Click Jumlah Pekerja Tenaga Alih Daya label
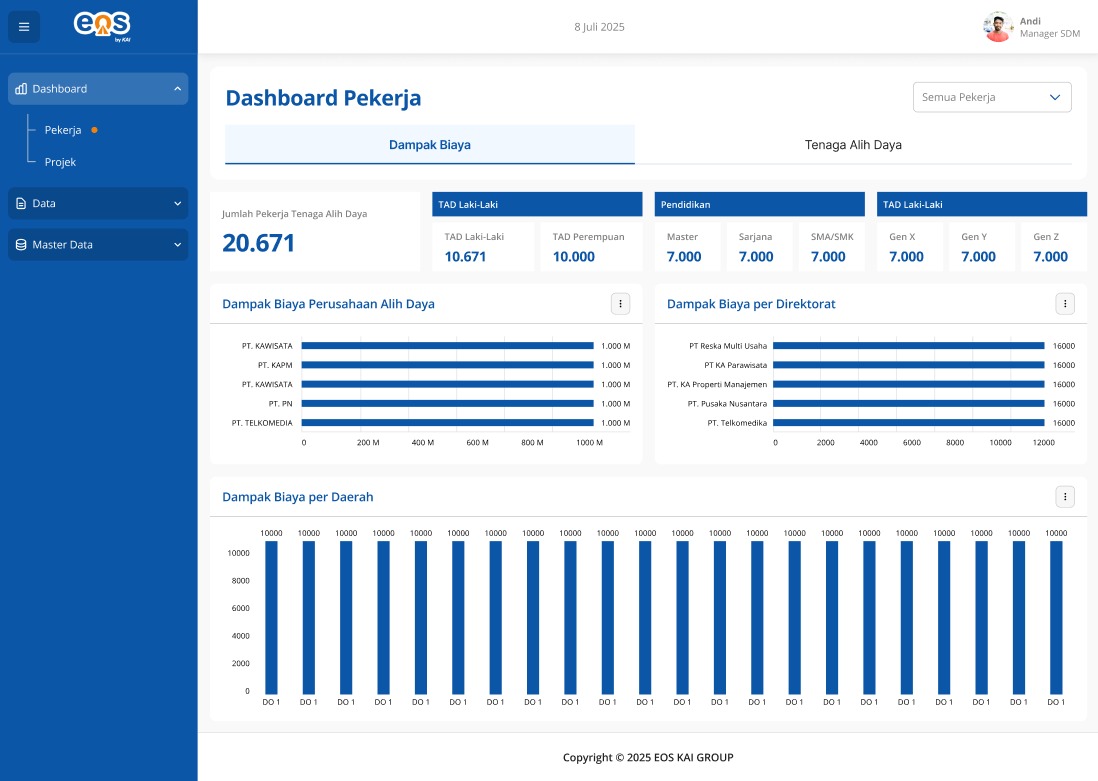This screenshot has width=1098, height=781. coord(295,214)
